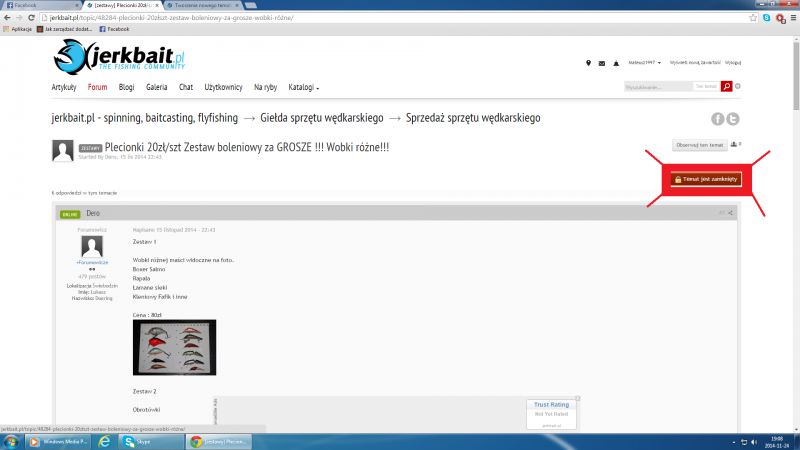
Task: Expand the Katalogi dropdown menu
Action: 303,87
